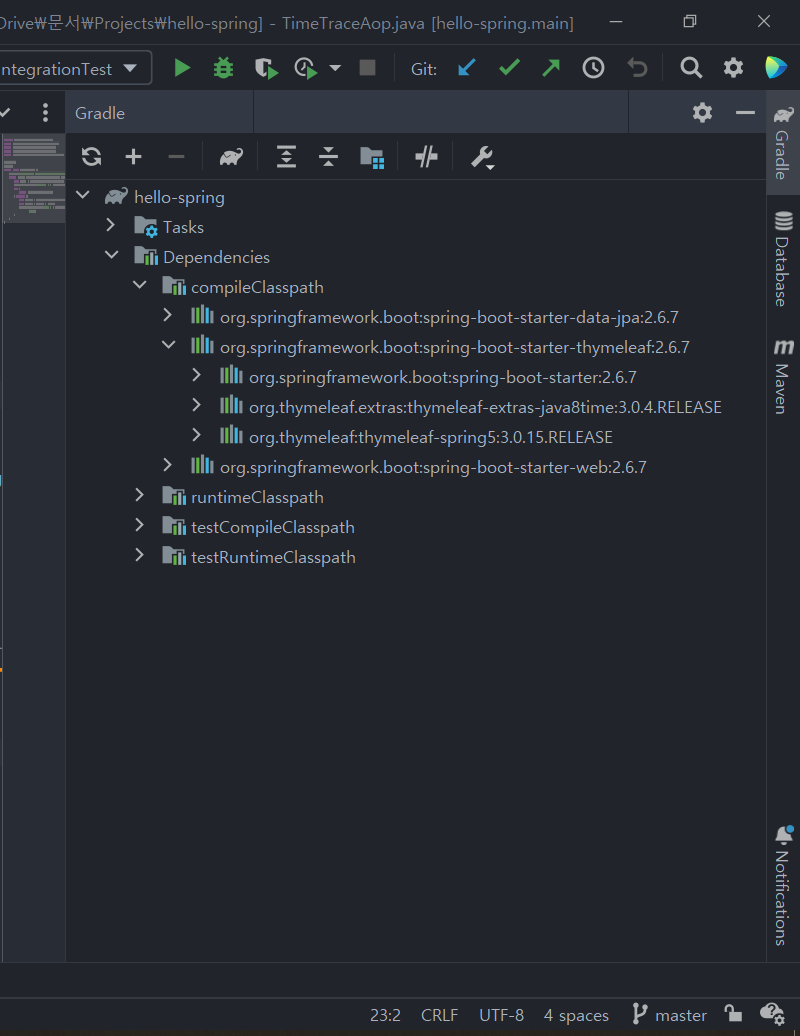Toggle the Gradle side tool tab
Screen dimensions: 800x1036
(783, 143)
